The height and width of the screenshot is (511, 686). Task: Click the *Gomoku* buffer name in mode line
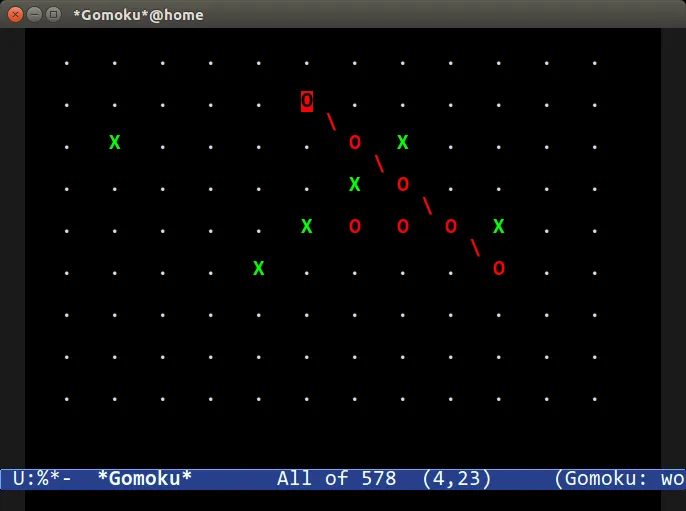click(145, 478)
